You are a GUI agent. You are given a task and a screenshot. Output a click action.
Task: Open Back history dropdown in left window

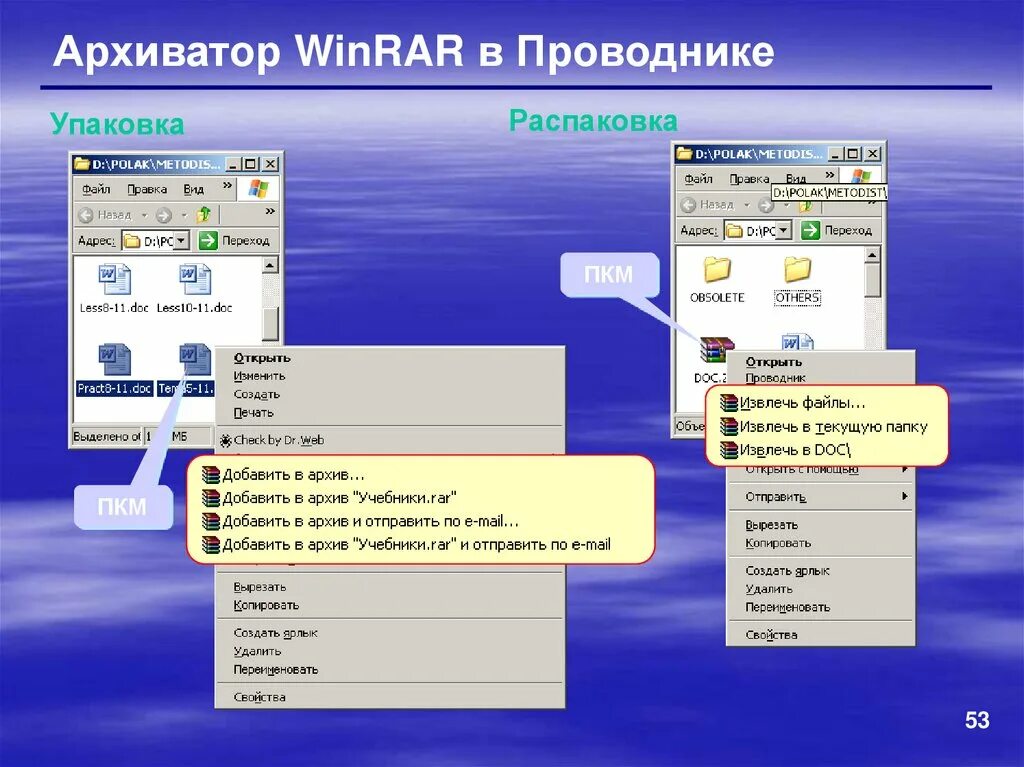(x=144, y=215)
